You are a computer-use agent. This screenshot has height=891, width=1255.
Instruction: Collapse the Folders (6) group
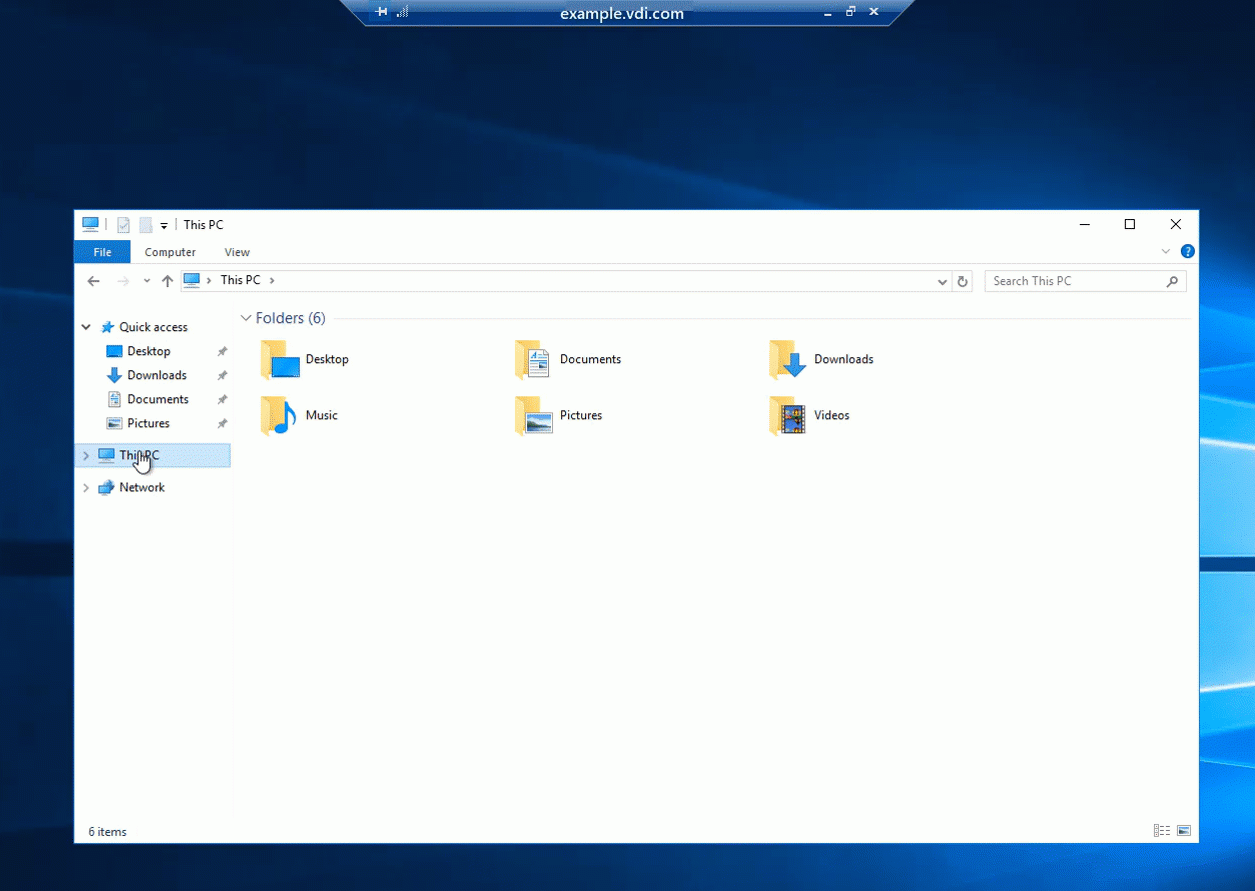coord(246,318)
